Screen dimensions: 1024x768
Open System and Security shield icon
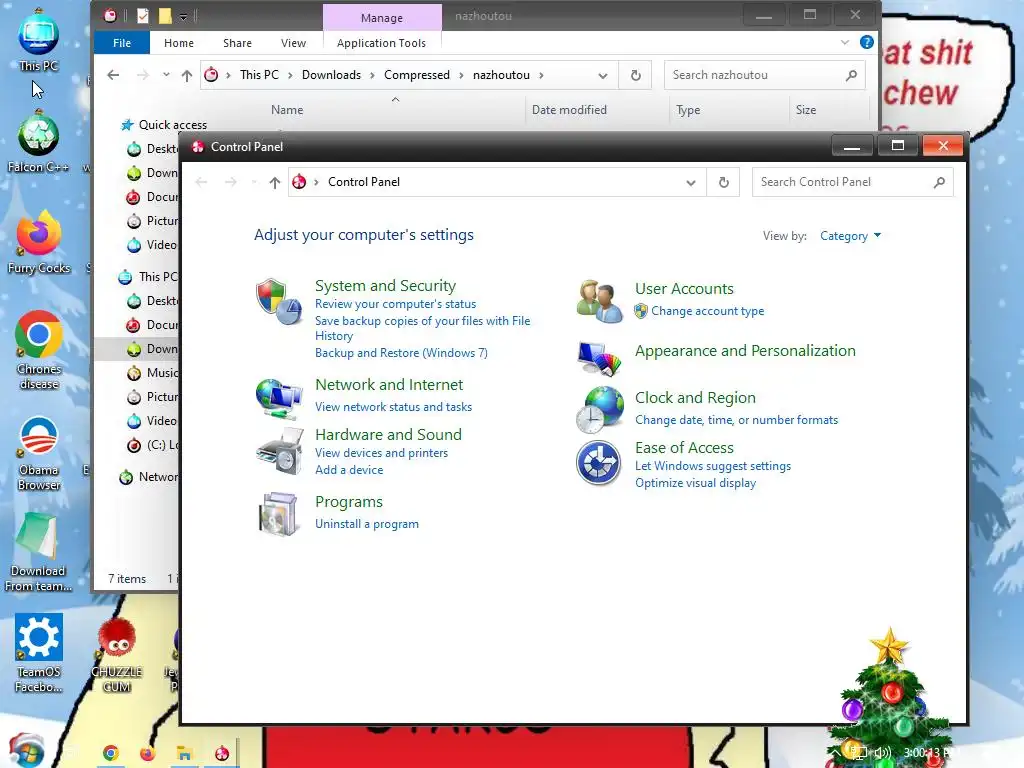click(279, 301)
